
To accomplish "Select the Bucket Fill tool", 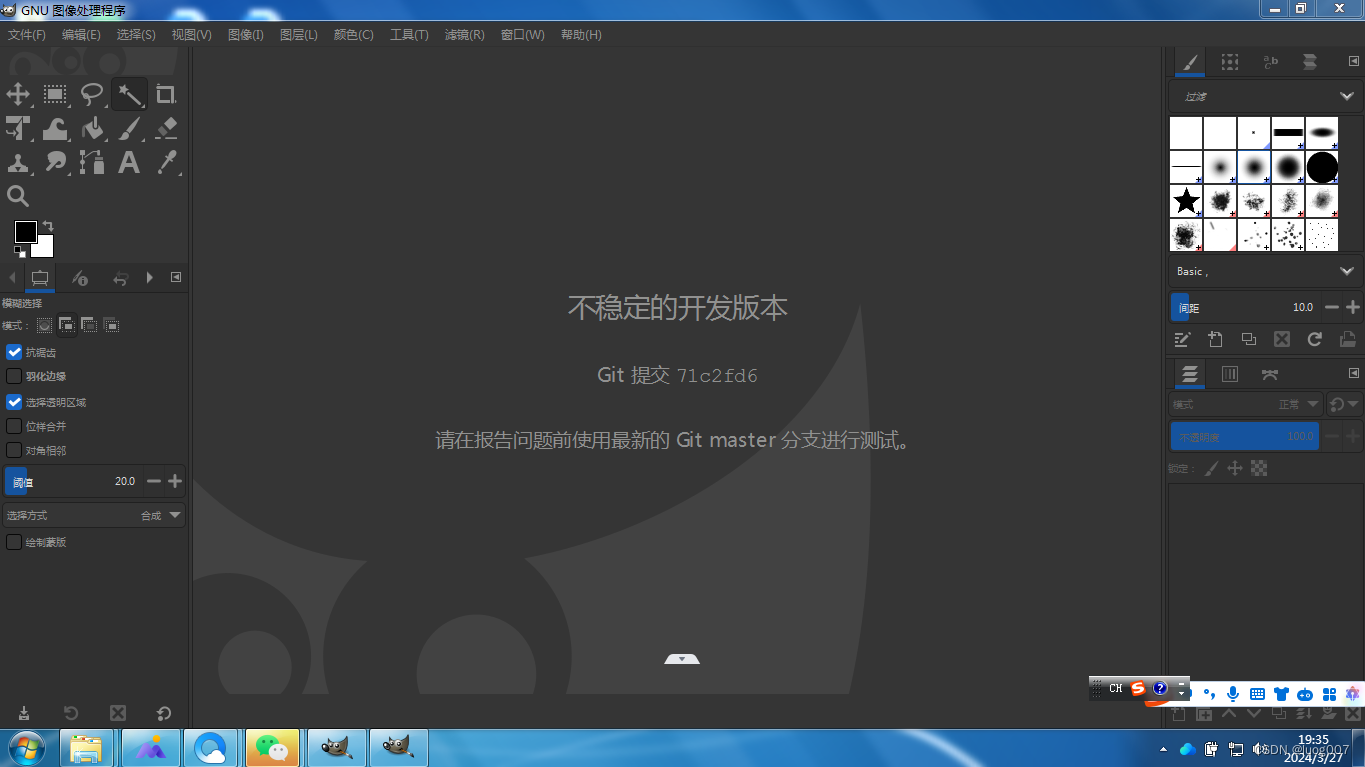I will (x=92, y=128).
